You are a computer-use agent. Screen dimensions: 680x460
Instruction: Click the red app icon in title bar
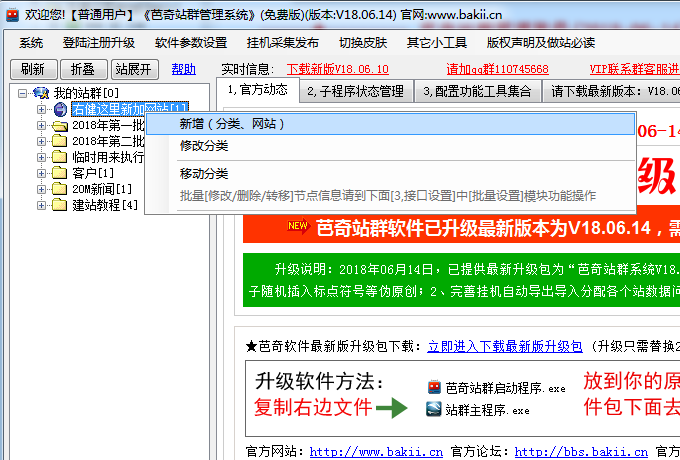[x=12, y=15]
